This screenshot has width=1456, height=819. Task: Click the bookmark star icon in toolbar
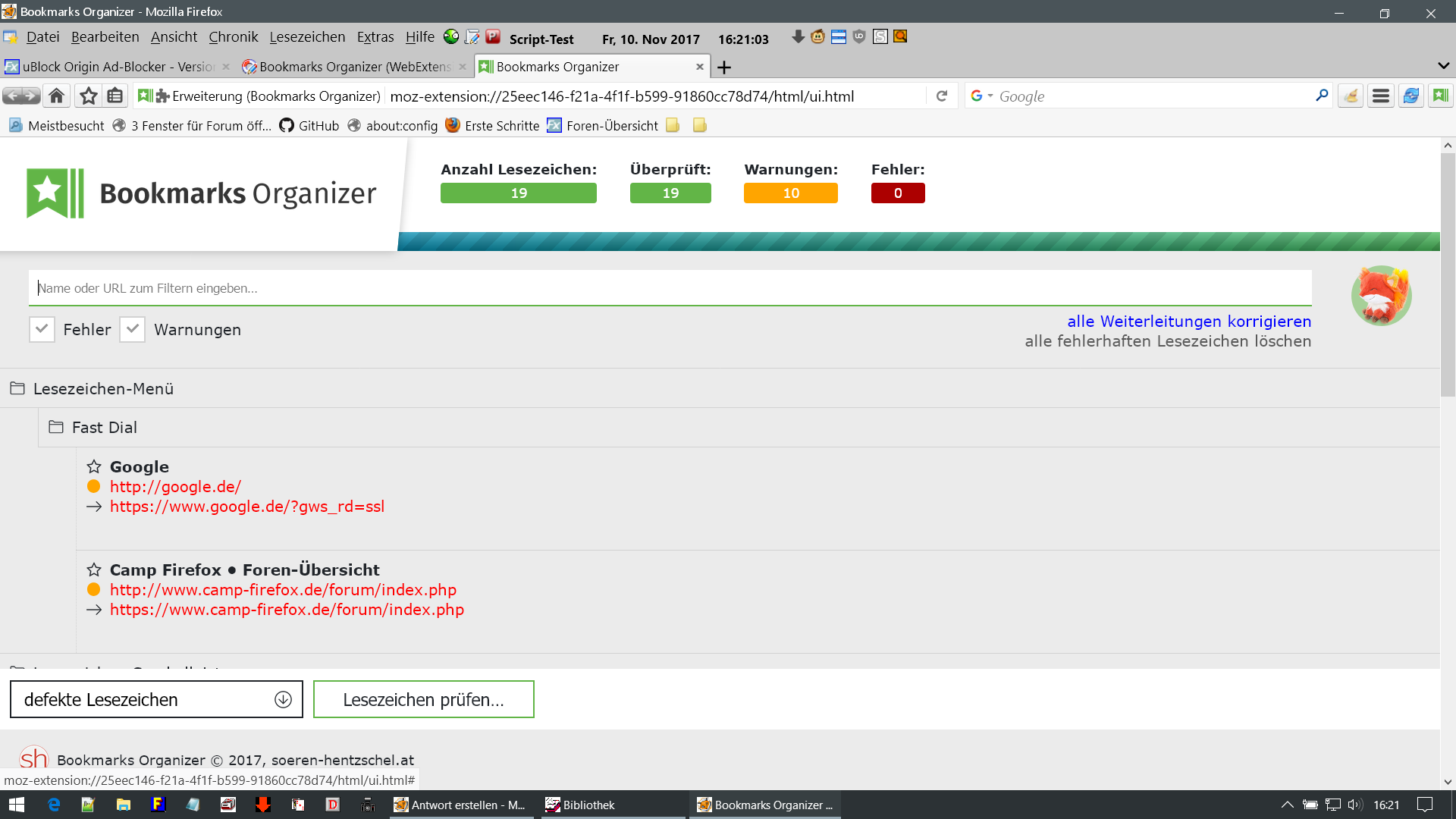[x=89, y=96]
